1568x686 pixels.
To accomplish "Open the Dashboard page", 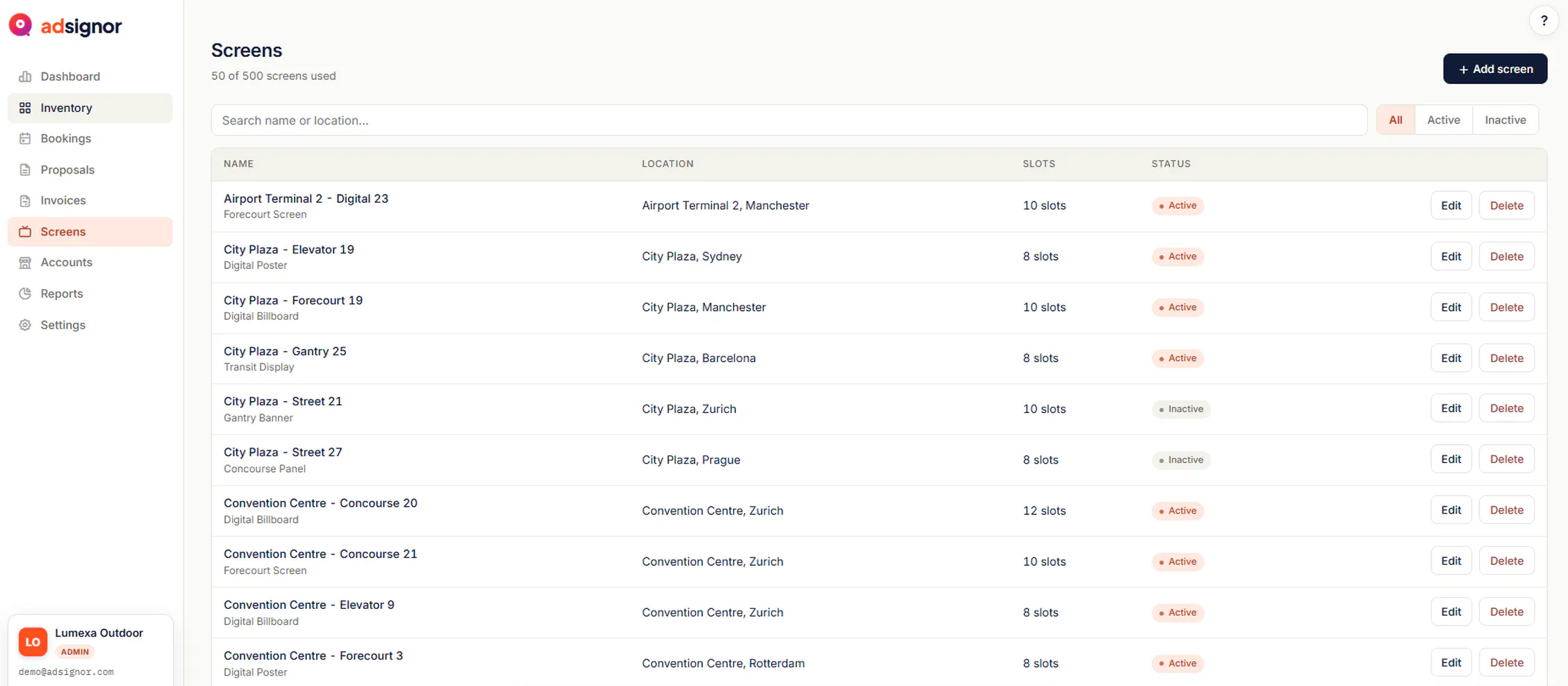I will (x=90, y=76).
